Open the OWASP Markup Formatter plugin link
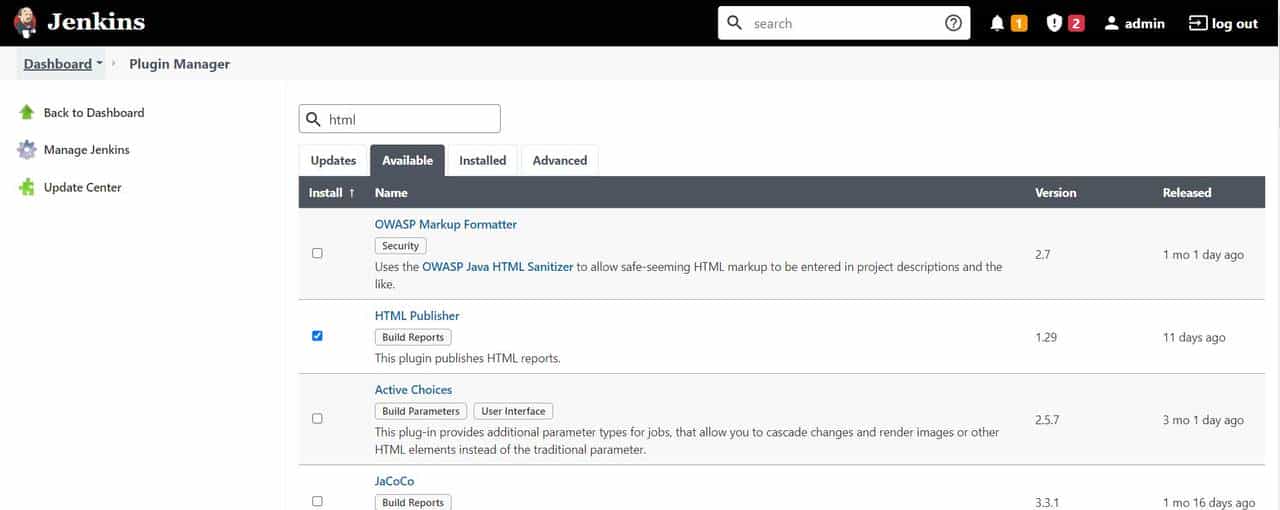The height and width of the screenshot is (510, 1280). (x=446, y=225)
